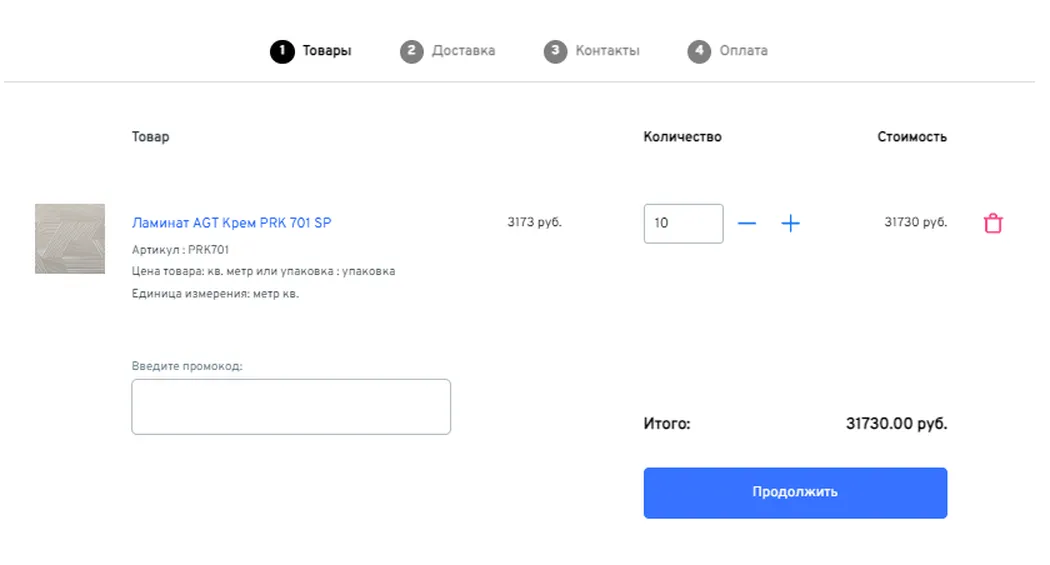
Task: Go to the Доставка step label
Action: click(463, 51)
